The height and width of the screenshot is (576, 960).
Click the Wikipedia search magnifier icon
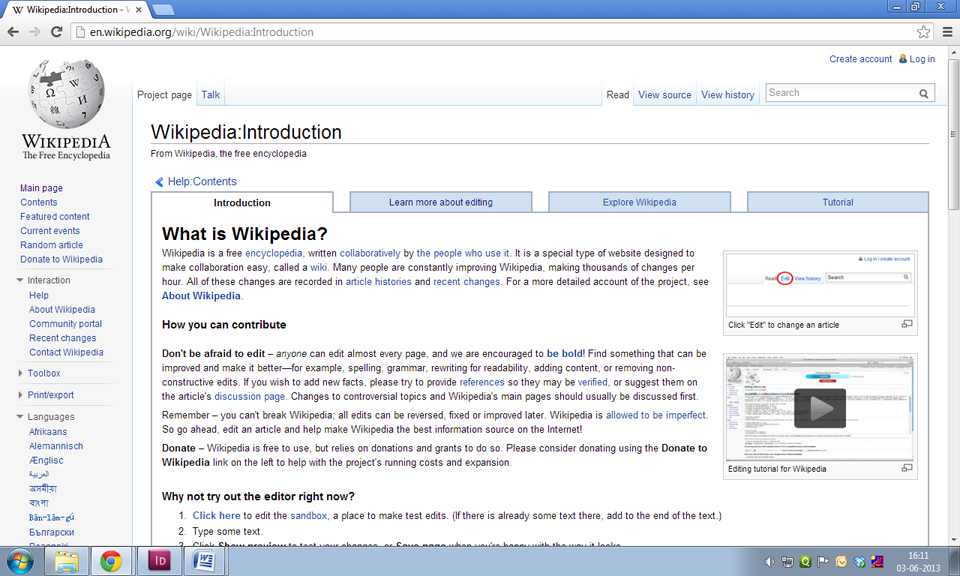pyautogui.click(x=924, y=93)
